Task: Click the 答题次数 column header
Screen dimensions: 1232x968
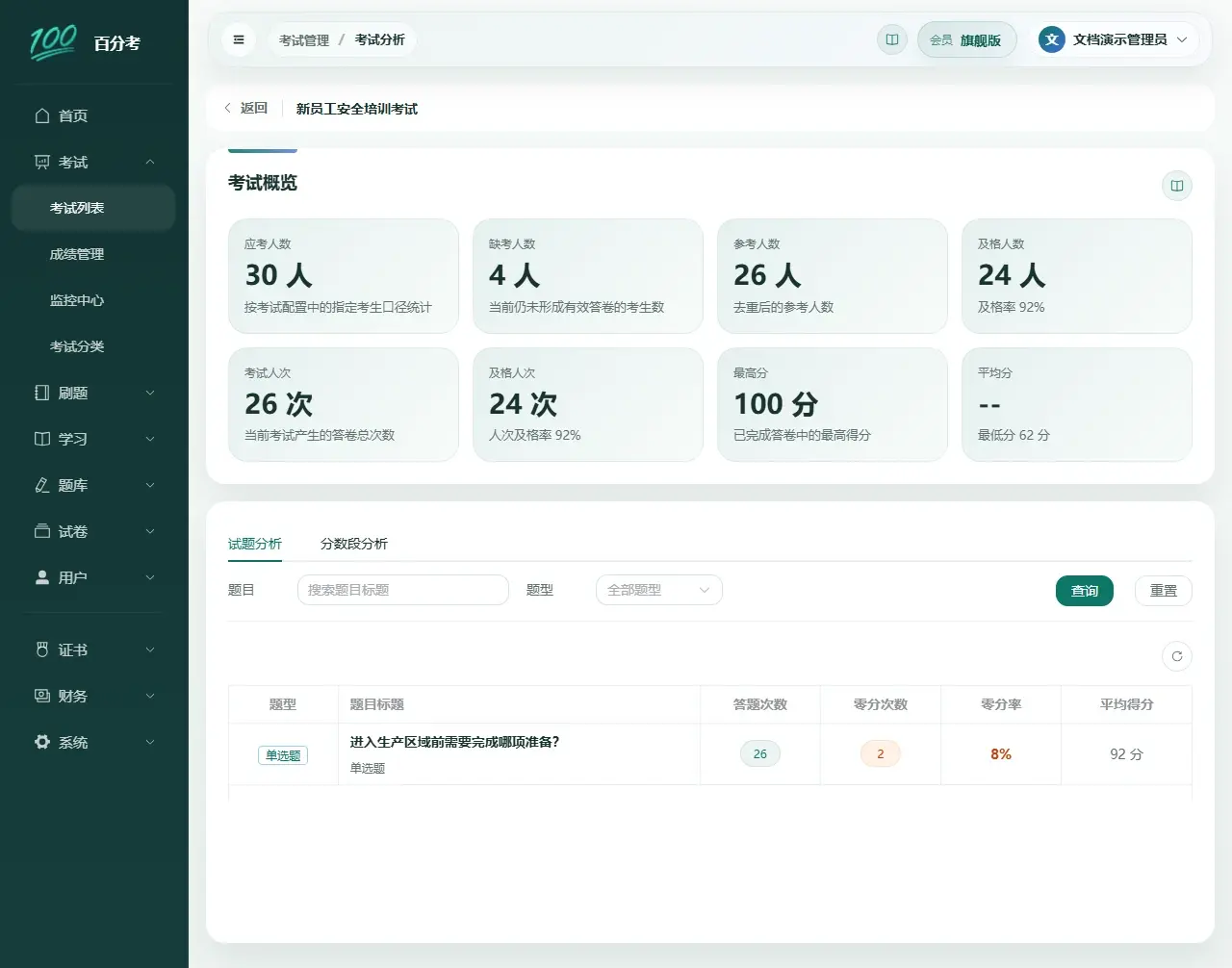Action: pyautogui.click(x=760, y=704)
